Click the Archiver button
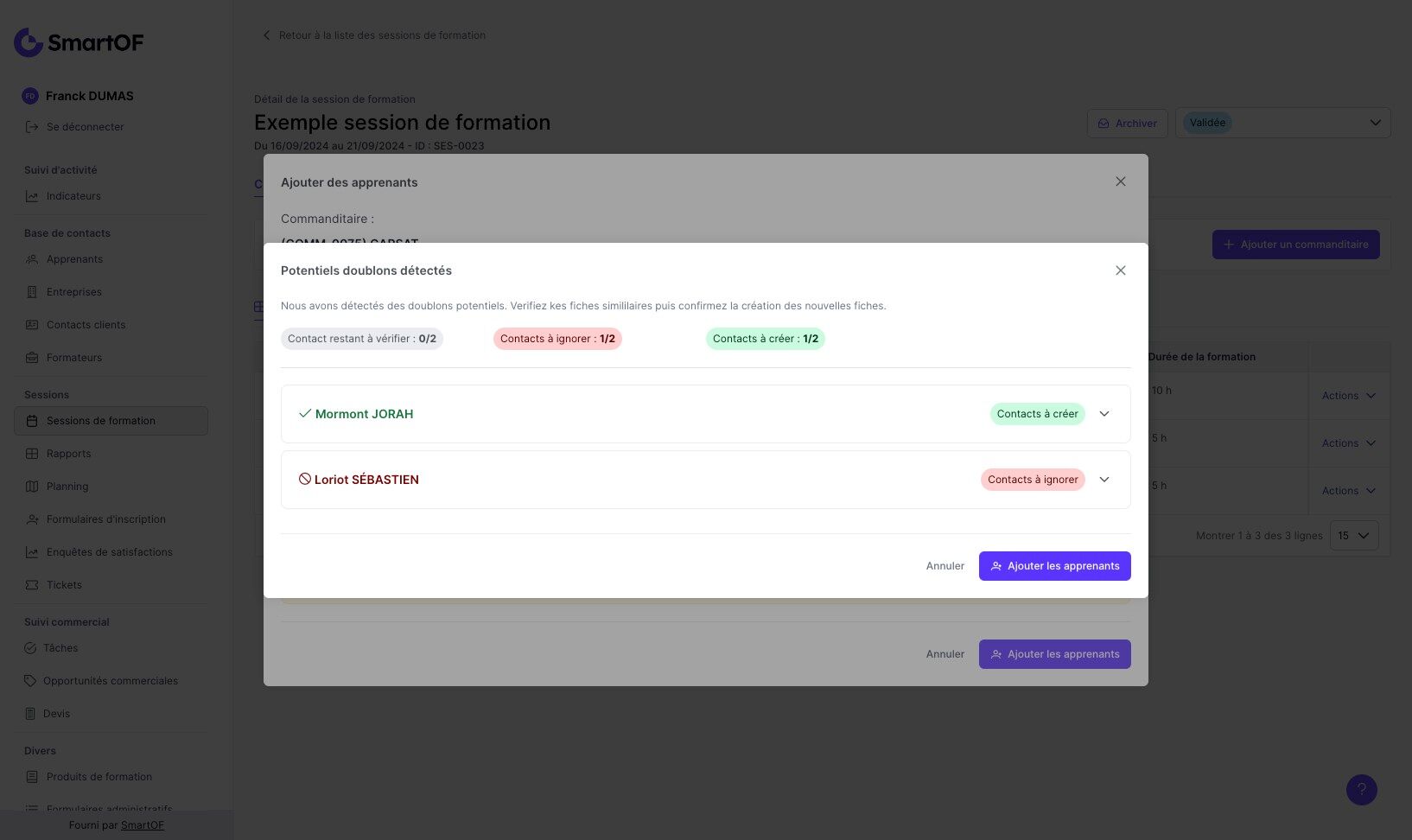 pyautogui.click(x=1128, y=124)
